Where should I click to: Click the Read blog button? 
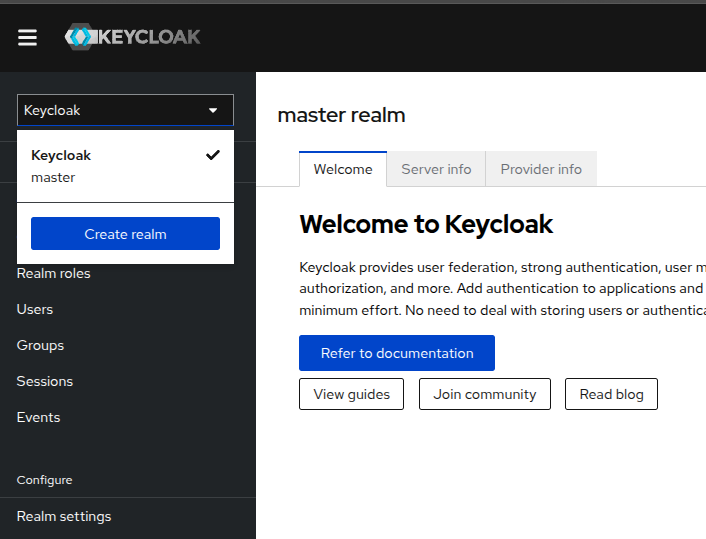pyautogui.click(x=611, y=394)
